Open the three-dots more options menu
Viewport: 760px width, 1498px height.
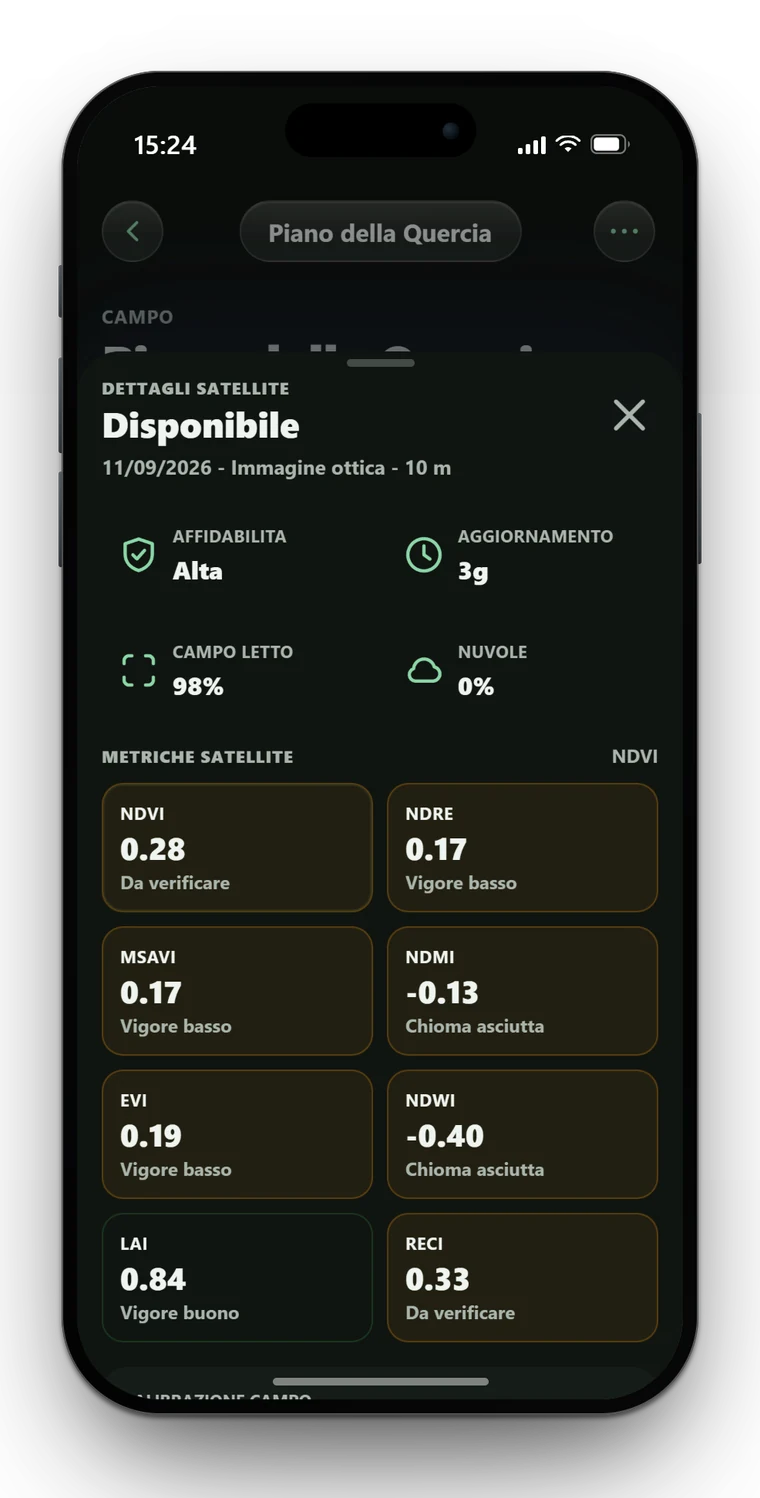[624, 232]
